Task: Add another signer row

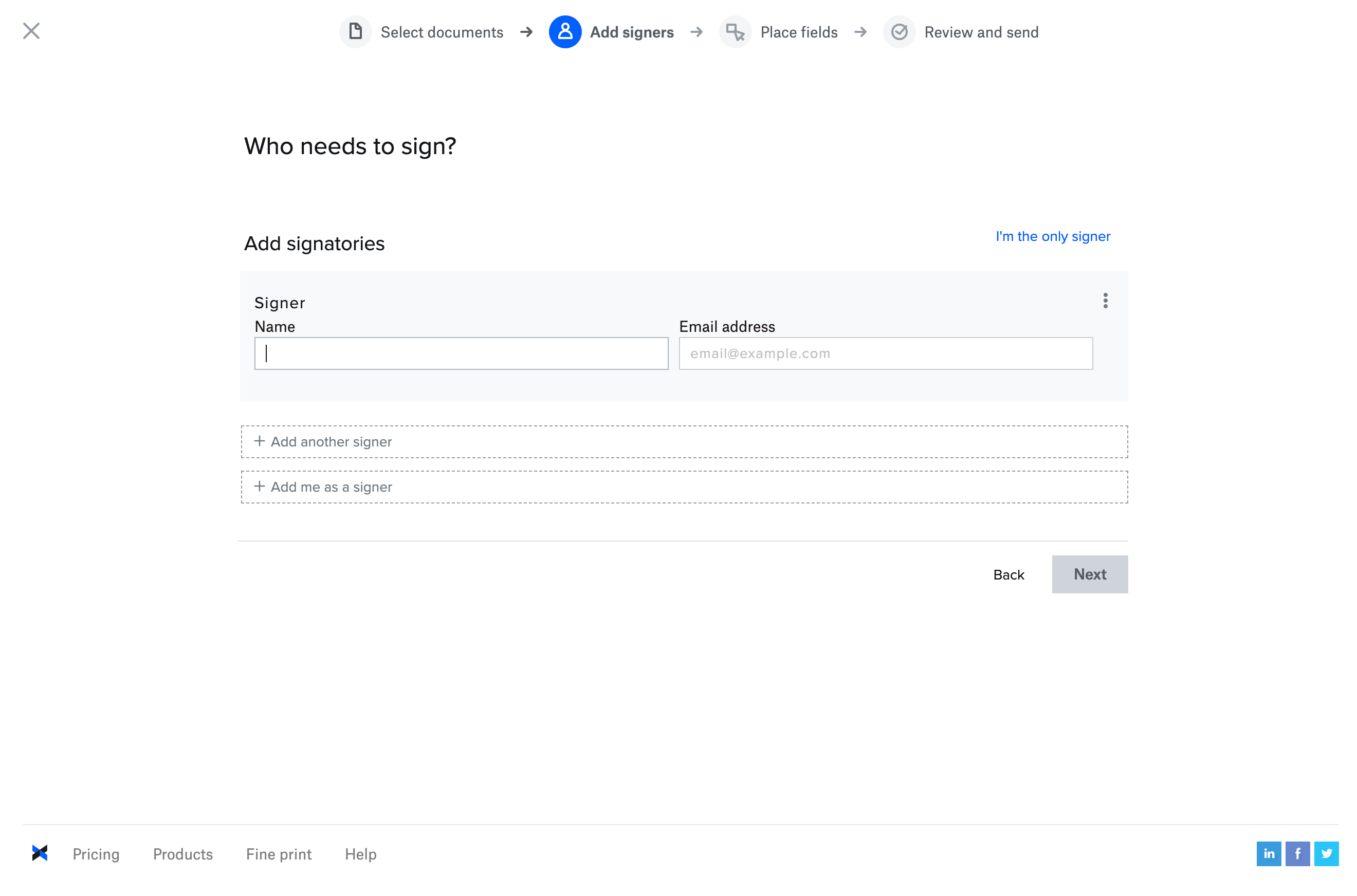Action: (684, 441)
